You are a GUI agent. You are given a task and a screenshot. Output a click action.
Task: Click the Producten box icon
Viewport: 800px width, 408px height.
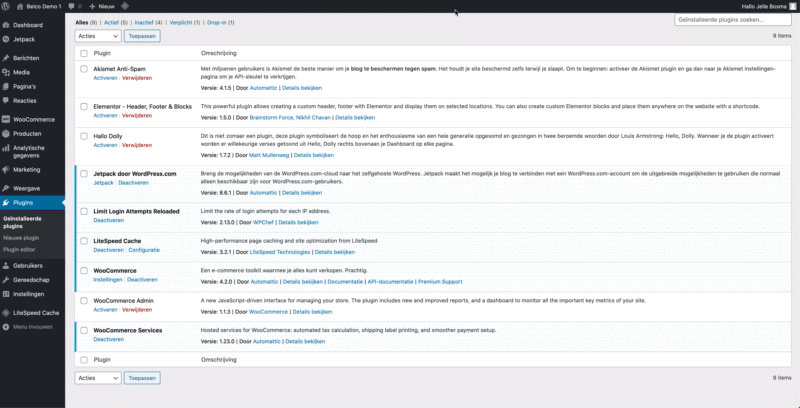tap(6, 134)
